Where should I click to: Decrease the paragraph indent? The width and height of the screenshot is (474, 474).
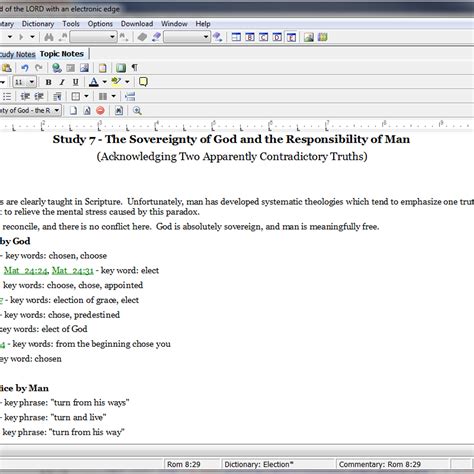point(25,96)
